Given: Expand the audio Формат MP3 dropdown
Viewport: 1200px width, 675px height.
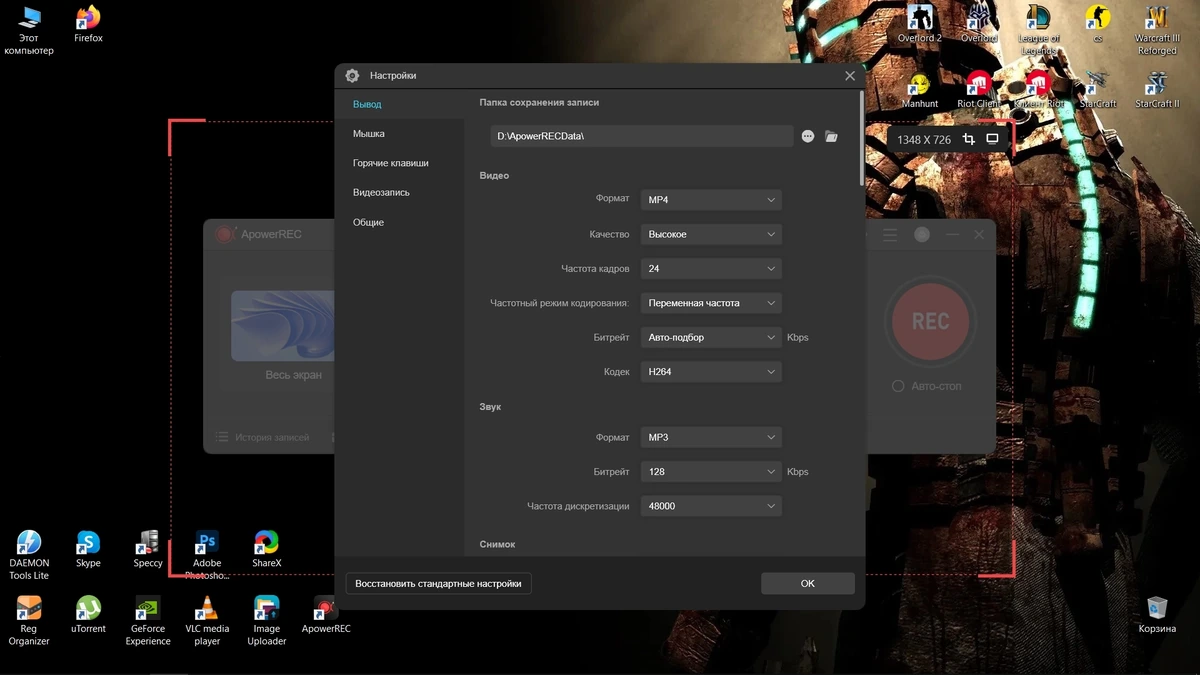Looking at the screenshot, I should (x=711, y=438).
